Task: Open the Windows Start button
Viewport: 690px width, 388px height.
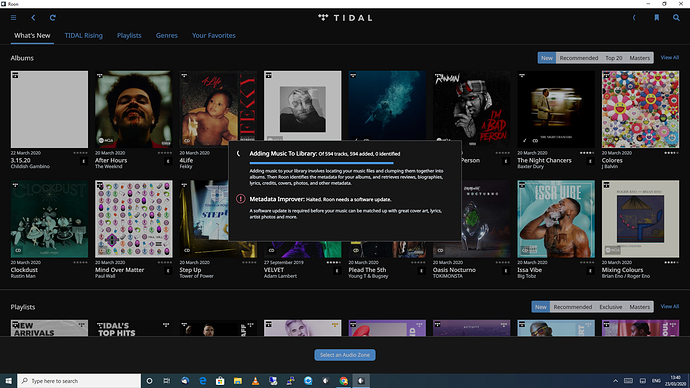Action: 8,381
